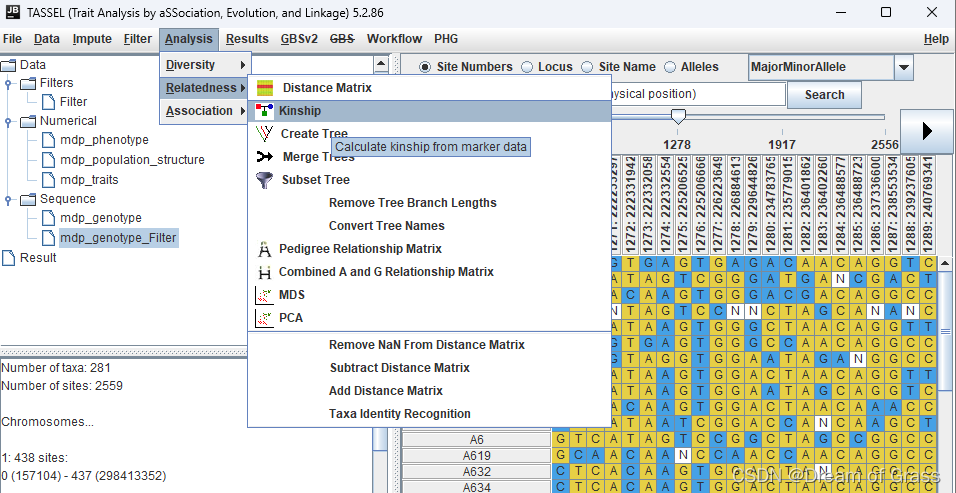This screenshot has height=493, width=956.
Task: Click the Numerical folder icon
Action: coord(28,121)
